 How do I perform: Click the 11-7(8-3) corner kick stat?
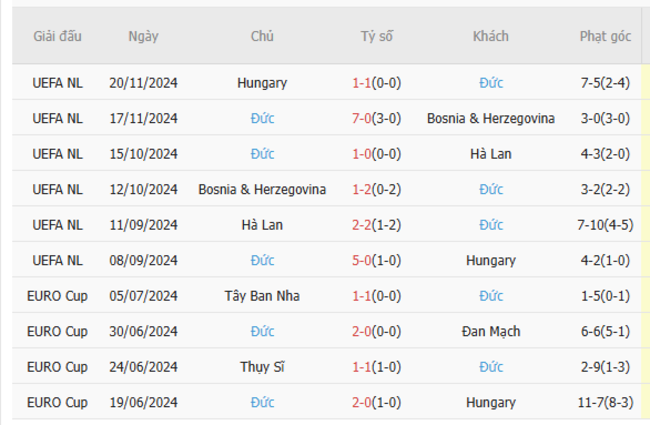tap(605, 403)
